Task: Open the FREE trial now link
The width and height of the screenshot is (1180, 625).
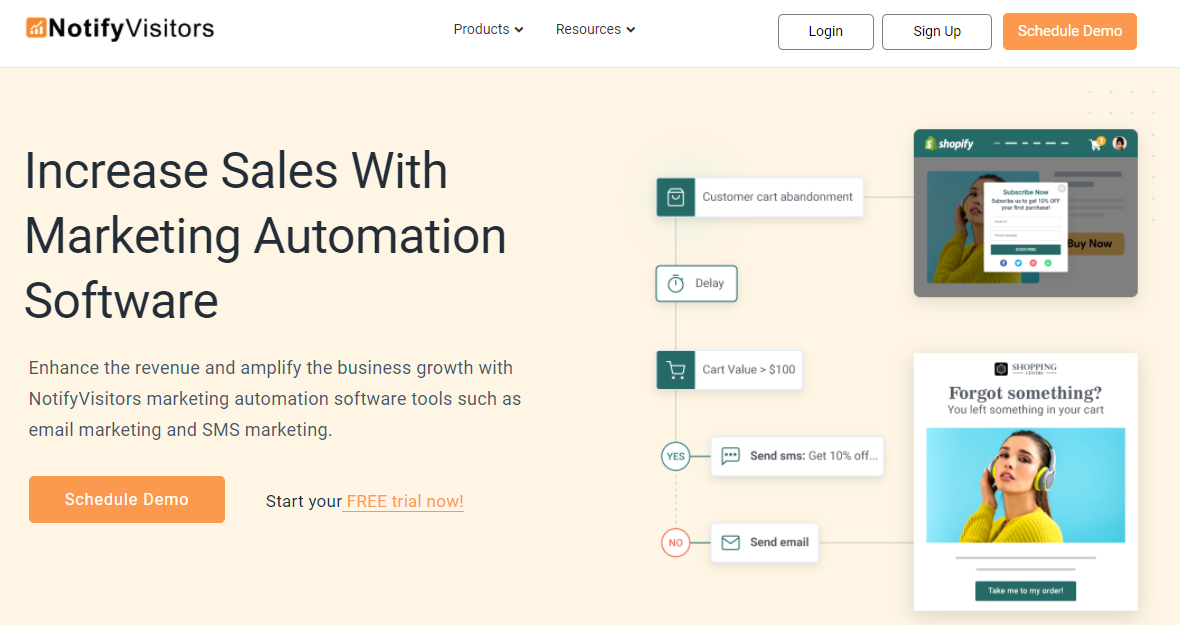Action: coord(403,501)
